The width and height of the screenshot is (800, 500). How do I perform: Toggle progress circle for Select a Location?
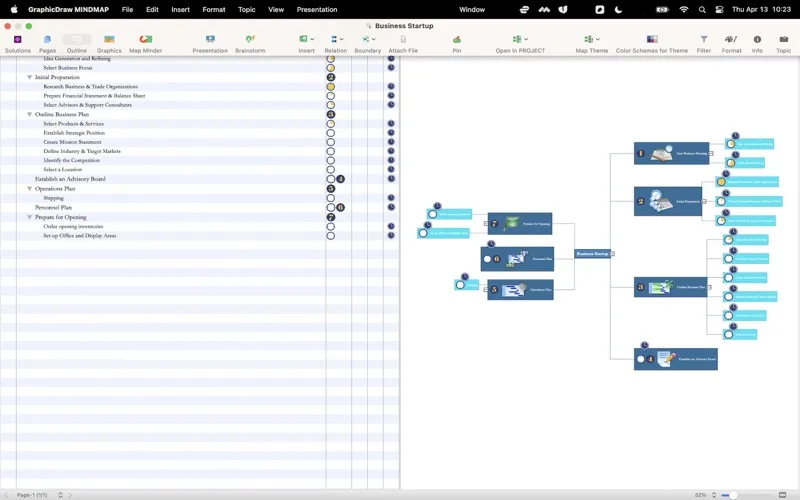[331, 170]
